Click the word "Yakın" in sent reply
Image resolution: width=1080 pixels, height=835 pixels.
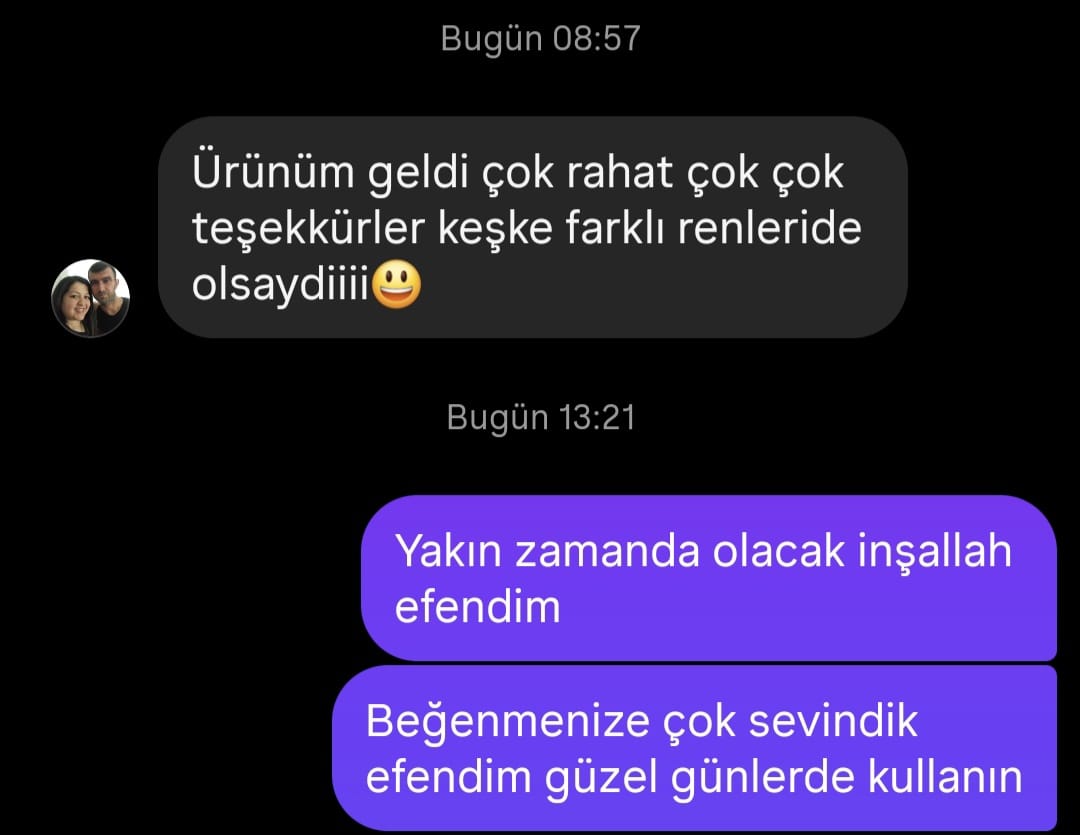click(448, 551)
